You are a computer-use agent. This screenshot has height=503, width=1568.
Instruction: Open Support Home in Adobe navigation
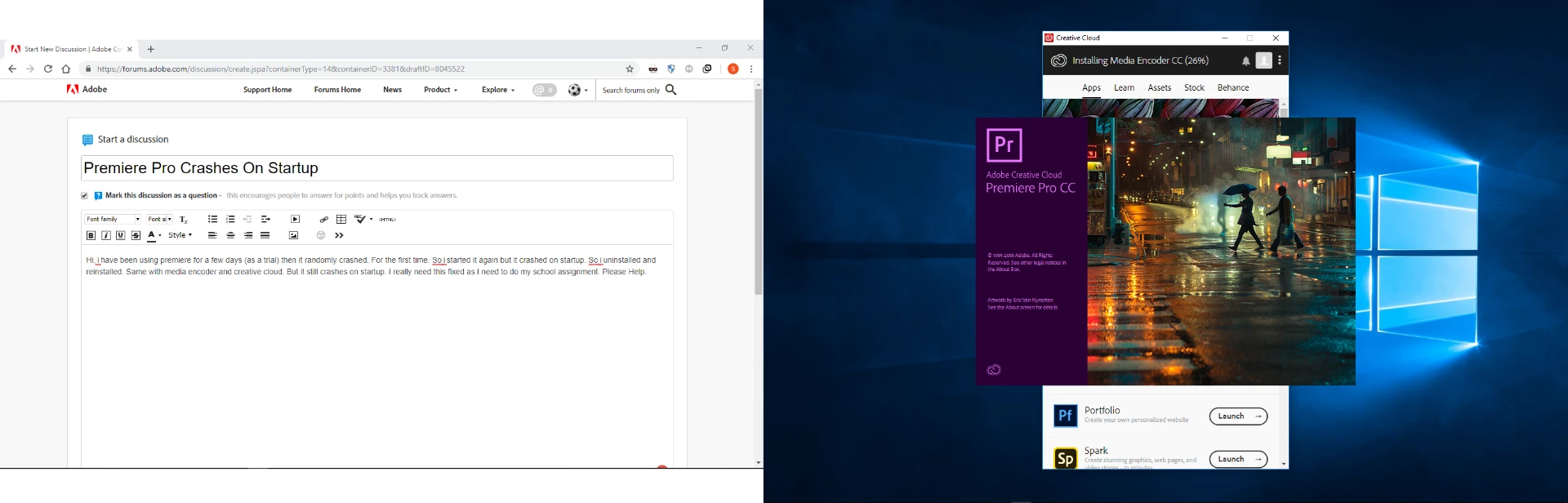point(267,90)
